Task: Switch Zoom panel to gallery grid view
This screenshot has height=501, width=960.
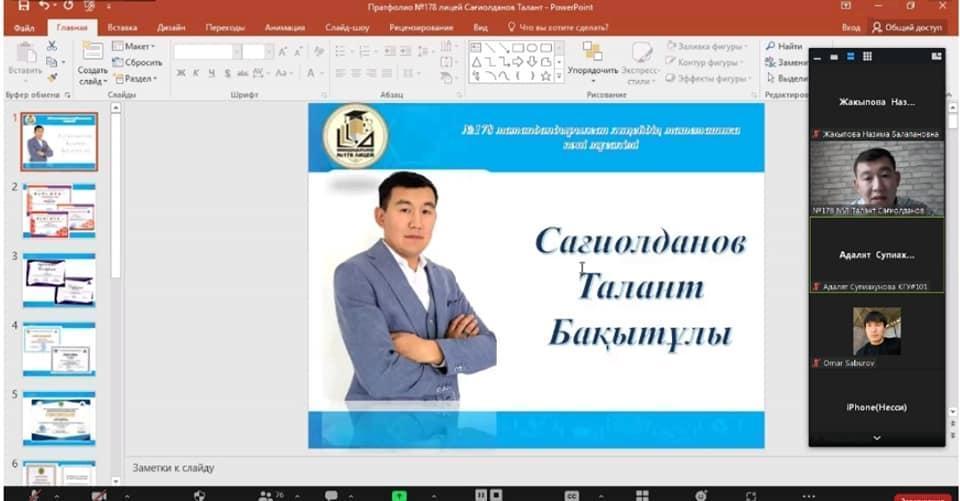Action: click(867, 57)
